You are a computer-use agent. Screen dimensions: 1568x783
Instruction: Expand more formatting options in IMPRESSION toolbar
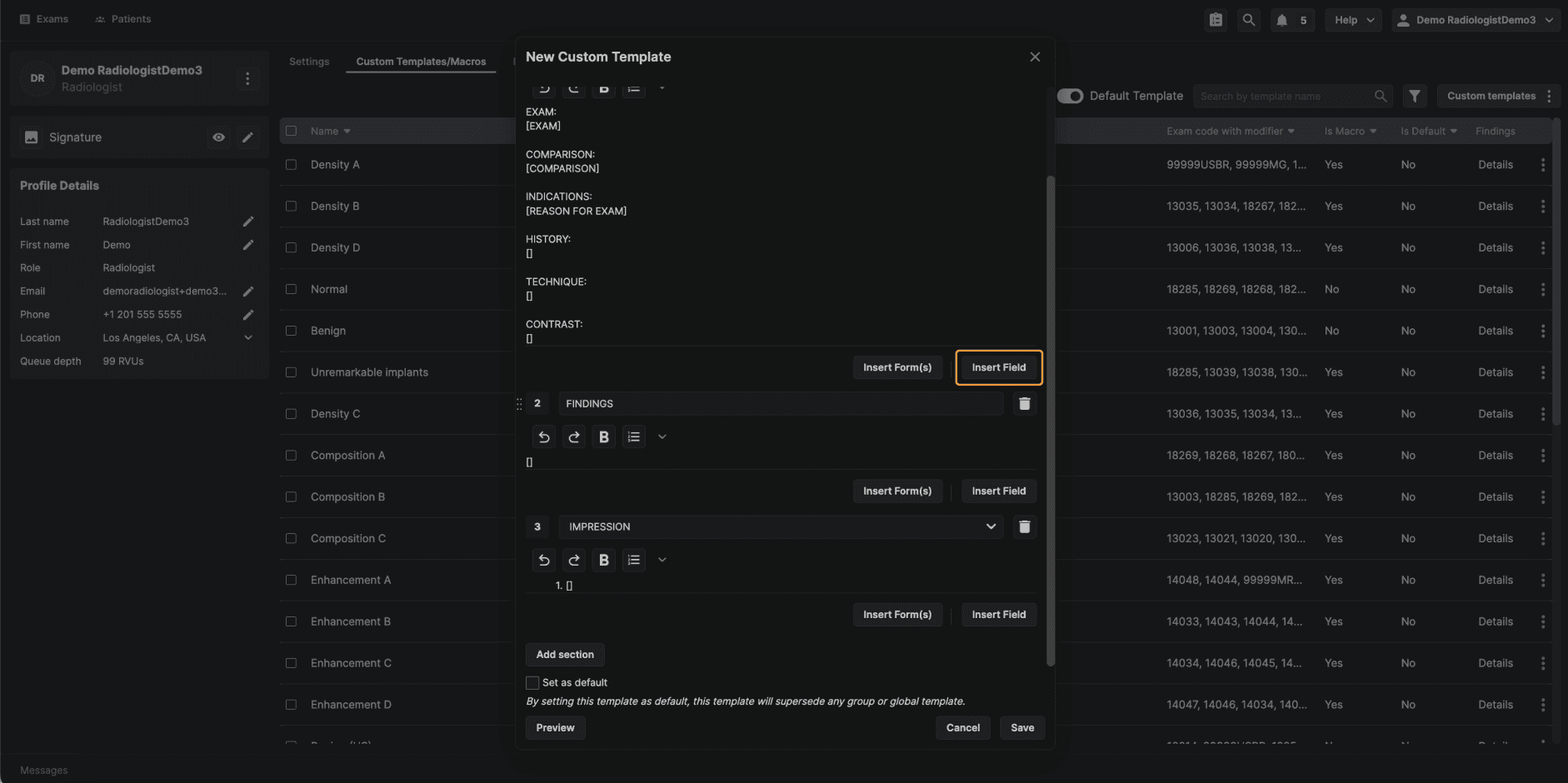click(x=662, y=560)
